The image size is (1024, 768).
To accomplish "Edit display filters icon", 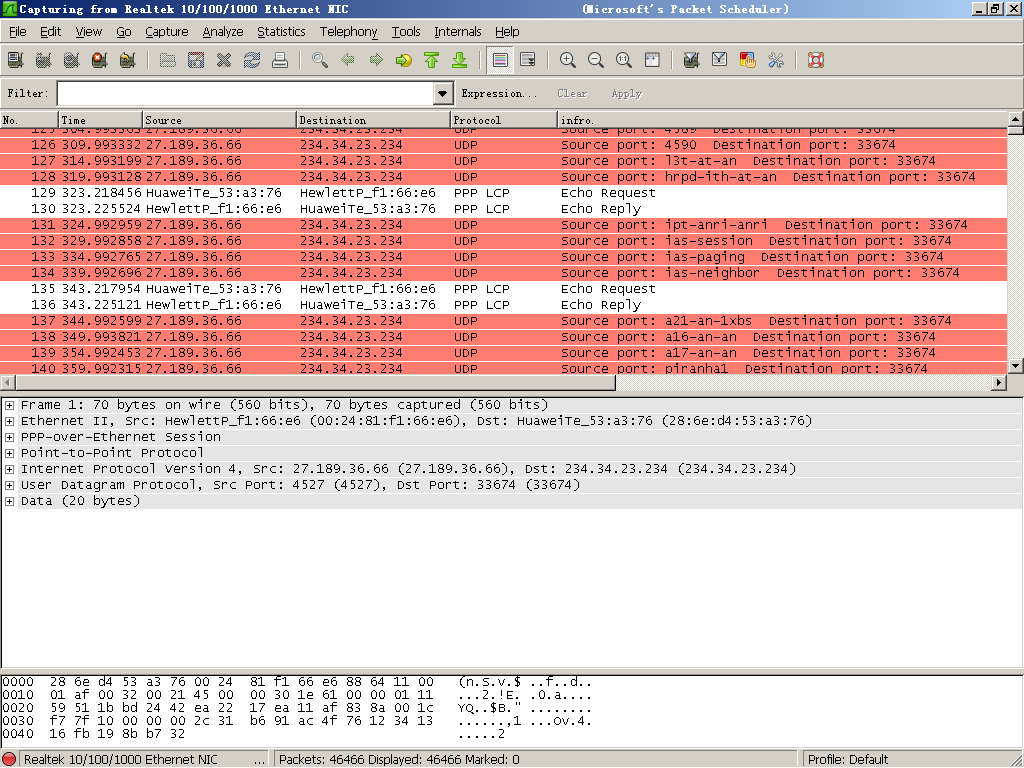I will (x=720, y=60).
